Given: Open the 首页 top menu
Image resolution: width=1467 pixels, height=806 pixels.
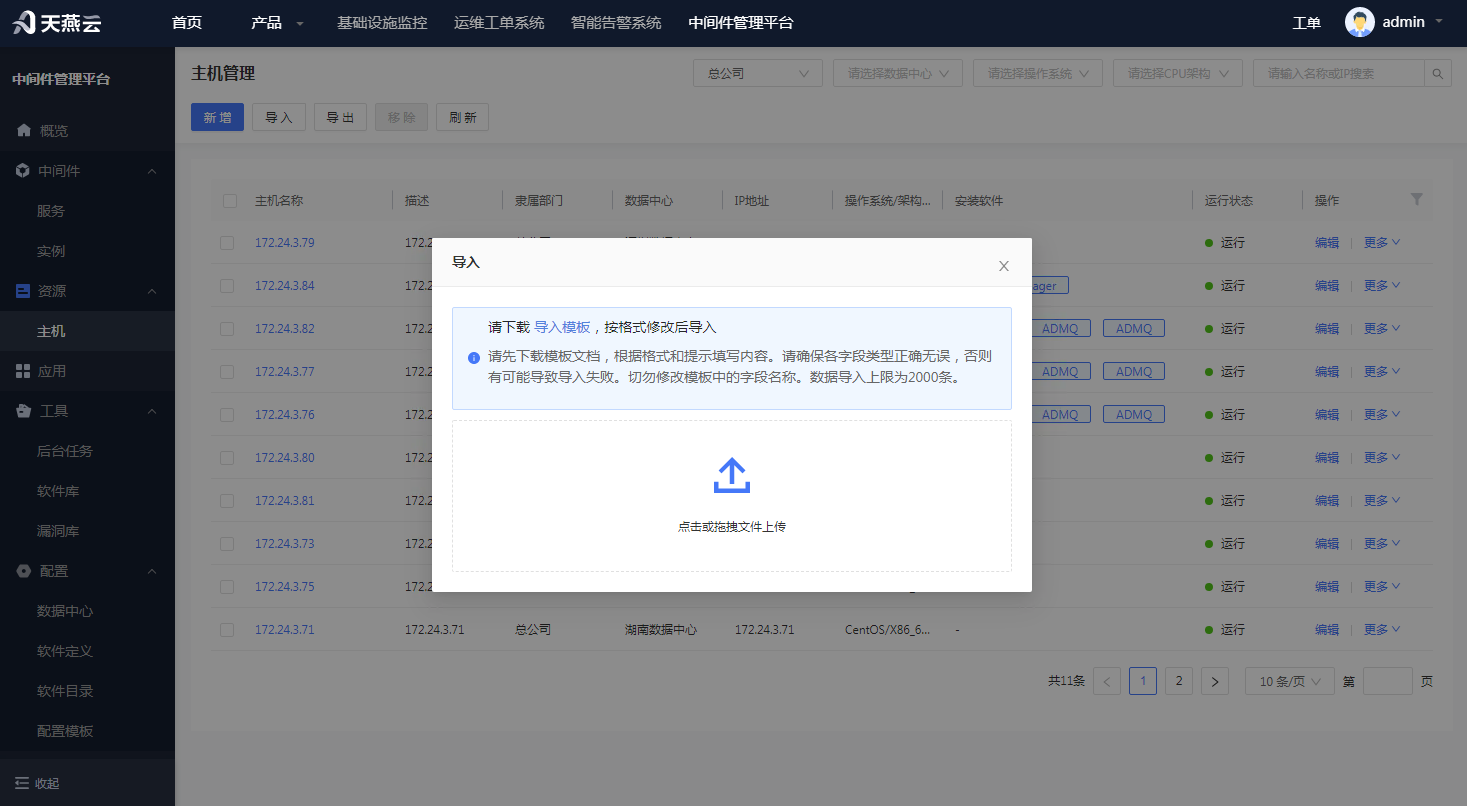Looking at the screenshot, I should coord(187,23).
